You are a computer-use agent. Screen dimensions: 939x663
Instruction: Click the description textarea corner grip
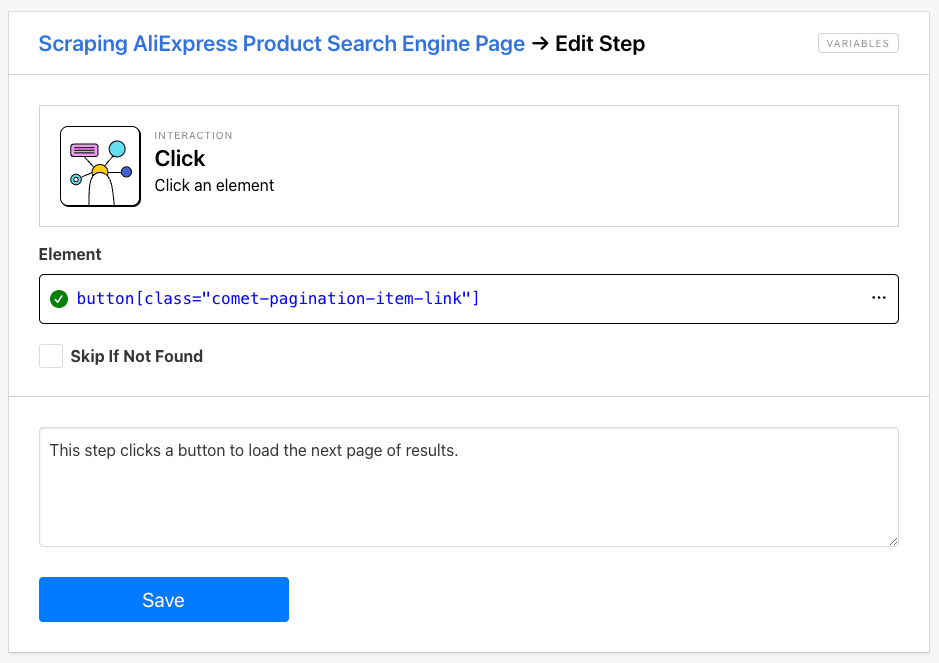point(893,541)
